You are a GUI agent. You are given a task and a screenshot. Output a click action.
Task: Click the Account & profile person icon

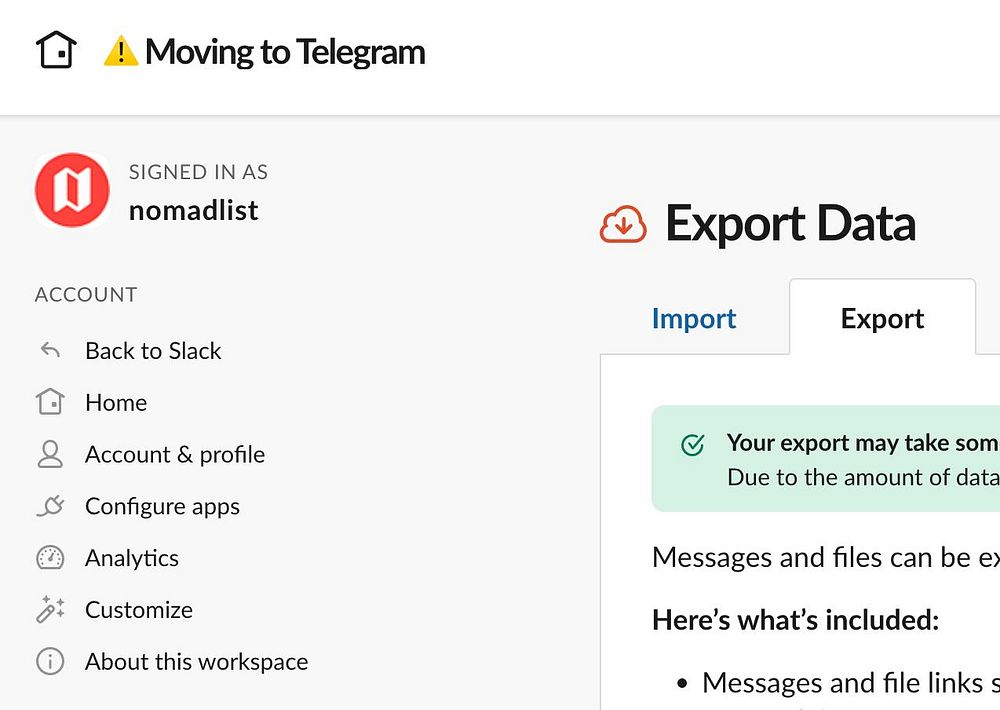click(x=50, y=455)
